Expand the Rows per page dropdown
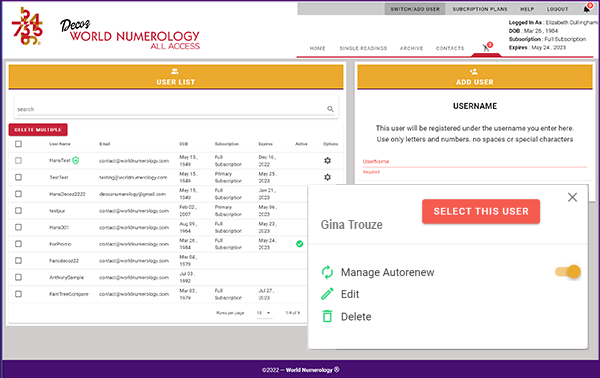600x378 pixels. (x=264, y=313)
